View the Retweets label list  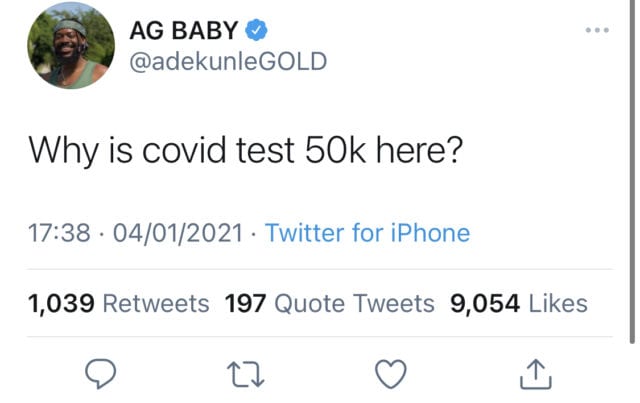coord(156,303)
